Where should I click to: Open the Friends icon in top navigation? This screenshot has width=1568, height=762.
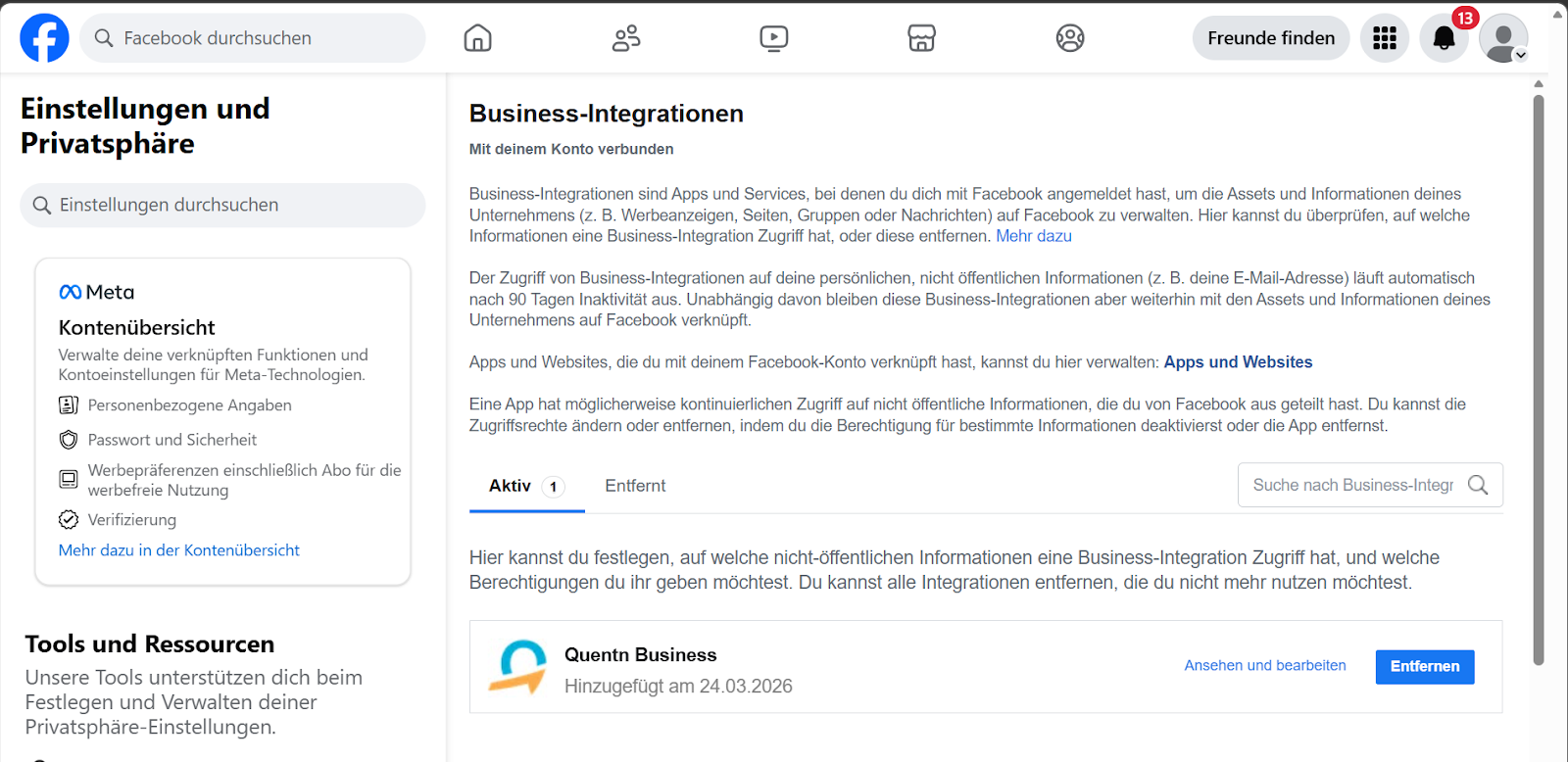click(626, 38)
